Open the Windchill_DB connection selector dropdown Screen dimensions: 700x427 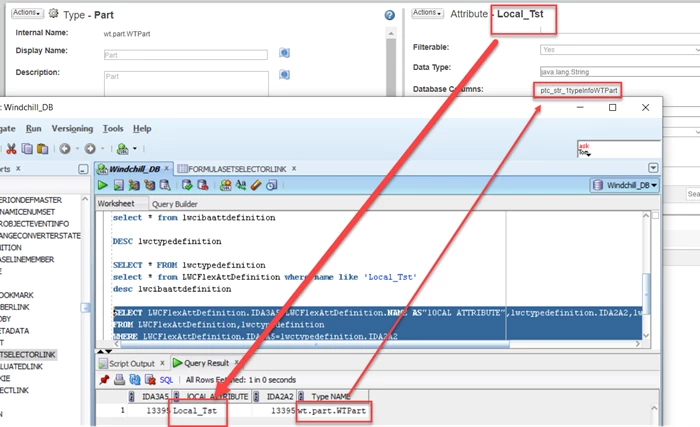click(625, 185)
